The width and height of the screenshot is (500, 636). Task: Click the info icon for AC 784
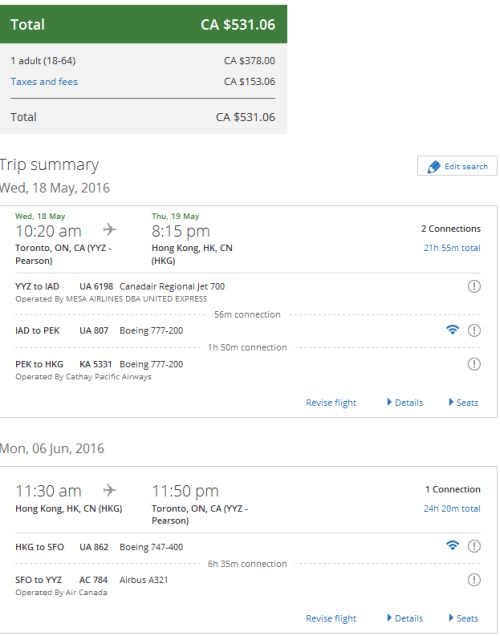[474, 580]
